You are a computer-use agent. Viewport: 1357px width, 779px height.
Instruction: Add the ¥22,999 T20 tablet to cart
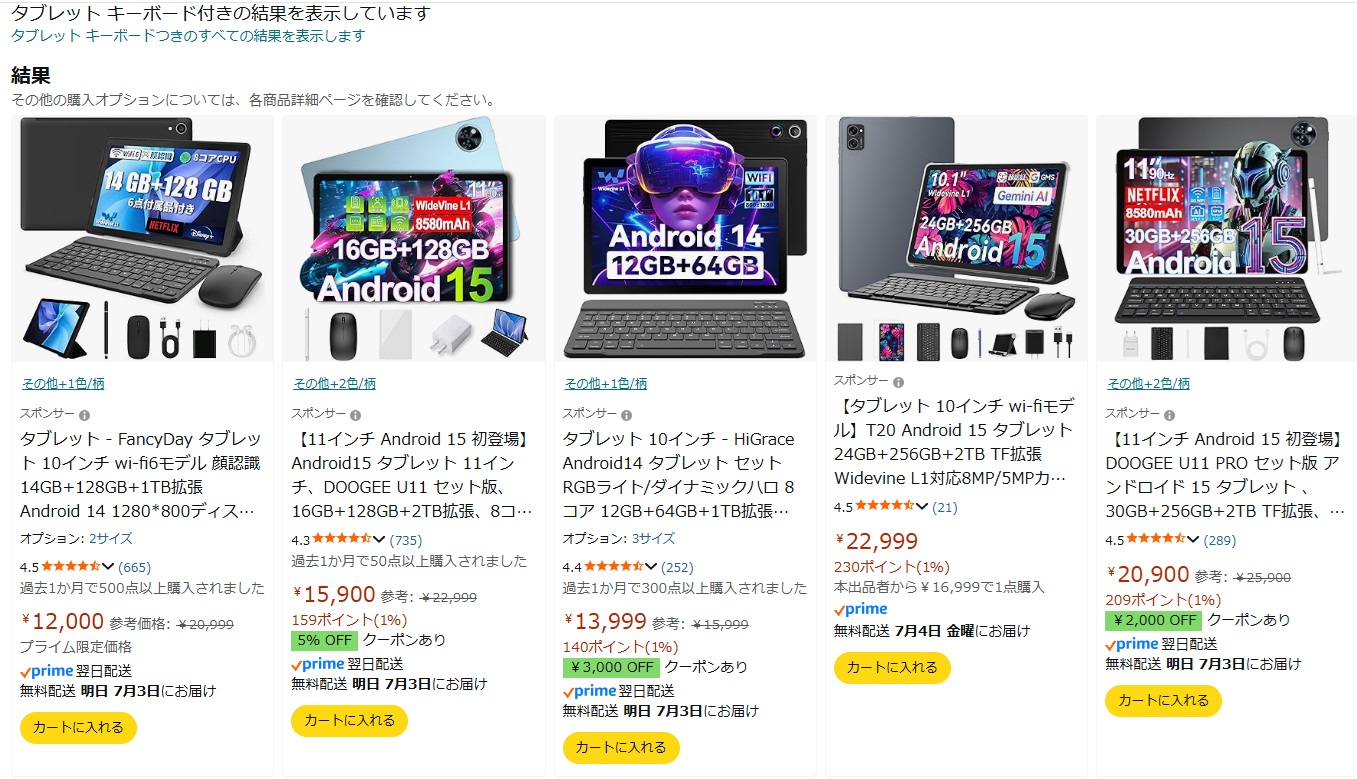(x=892, y=667)
